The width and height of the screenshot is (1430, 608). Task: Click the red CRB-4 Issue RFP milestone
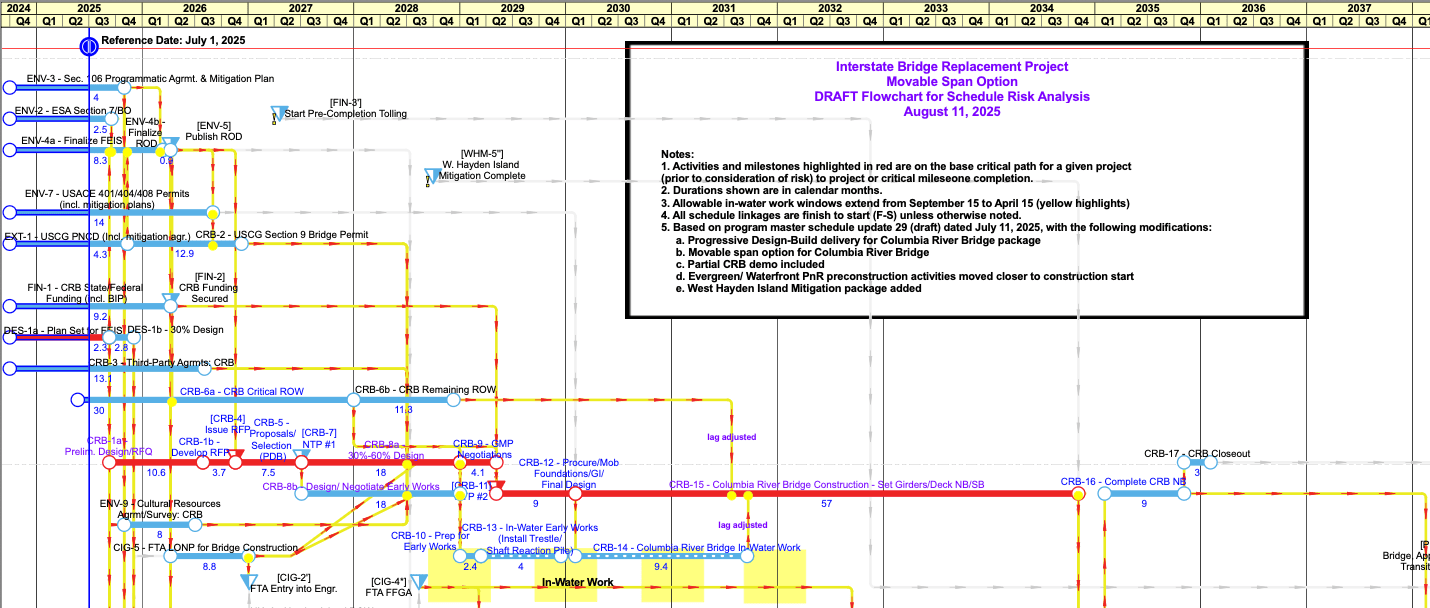click(236, 457)
